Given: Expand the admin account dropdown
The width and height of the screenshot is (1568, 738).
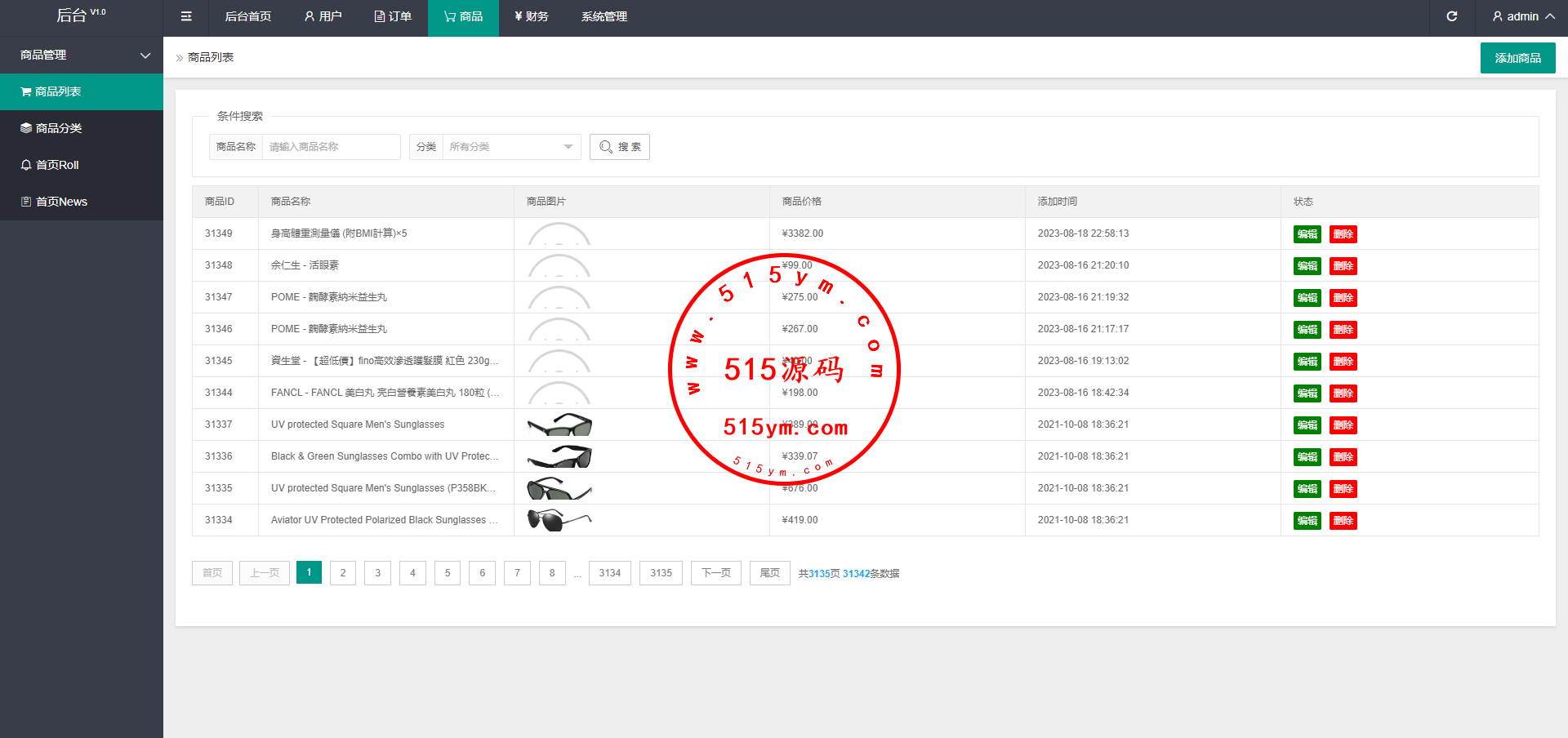Looking at the screenshot, I should coord(1522,16).
